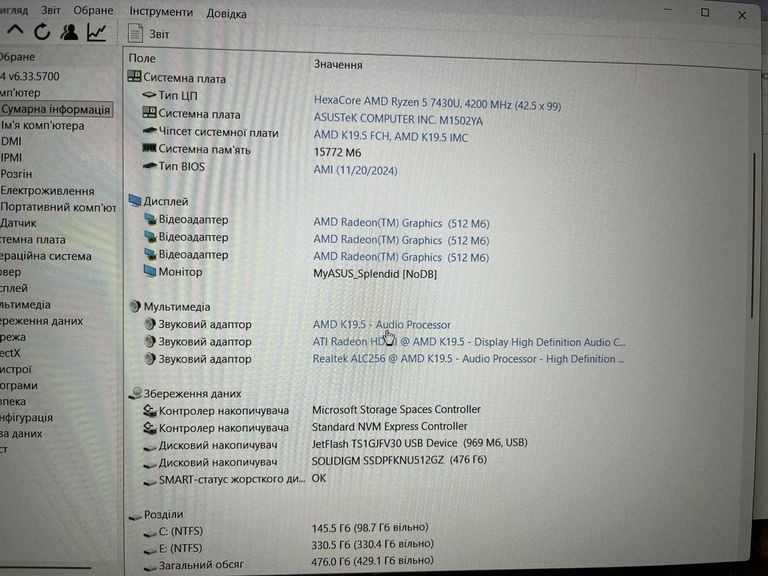Viewport: 768px width, 576px height.
Task: Click the Системна пам'ять row memory icon
Action: 149,147
